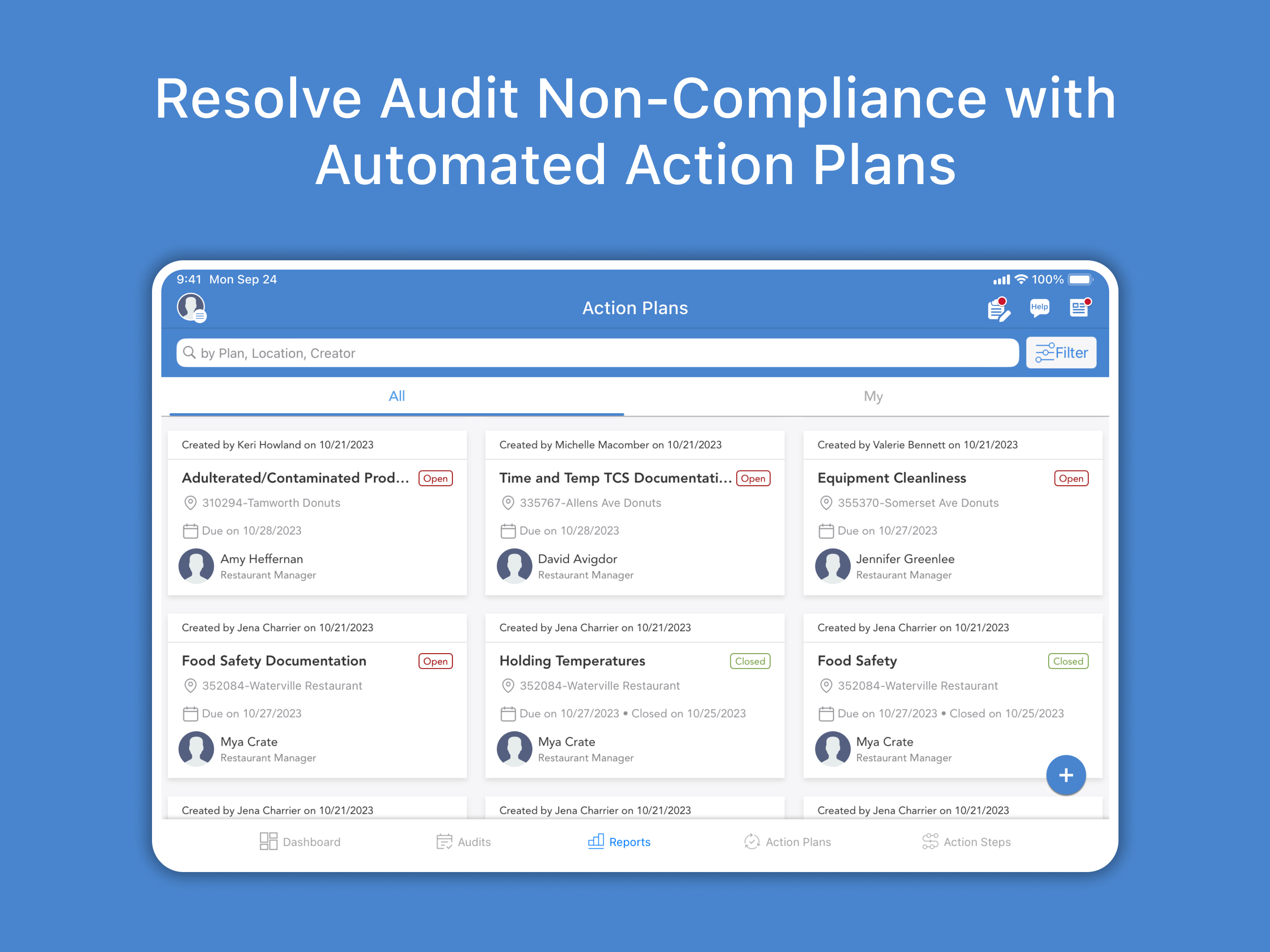Click the Audits checklist icon
Screen dimensions: 1270x952
(444, 842)
